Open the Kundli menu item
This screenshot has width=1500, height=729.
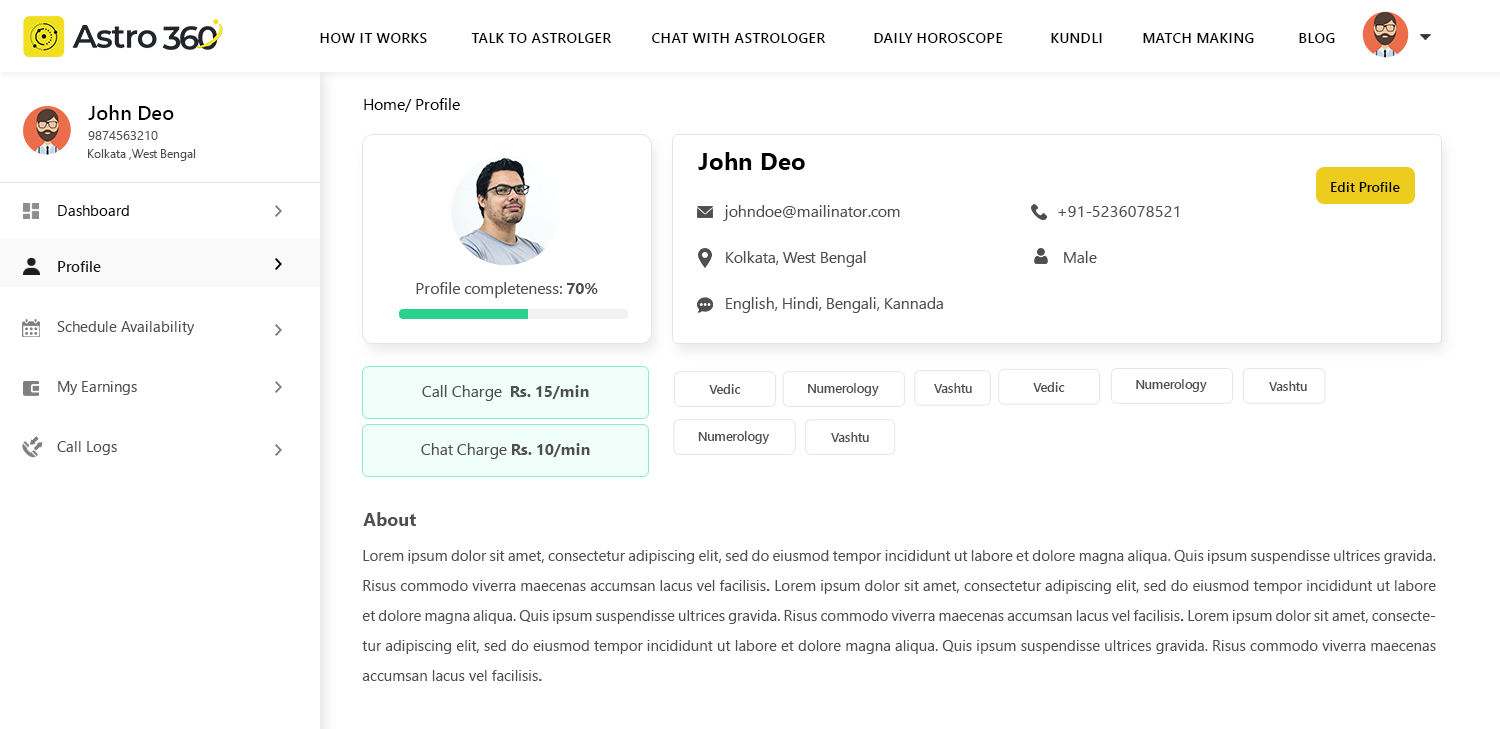1076,38
